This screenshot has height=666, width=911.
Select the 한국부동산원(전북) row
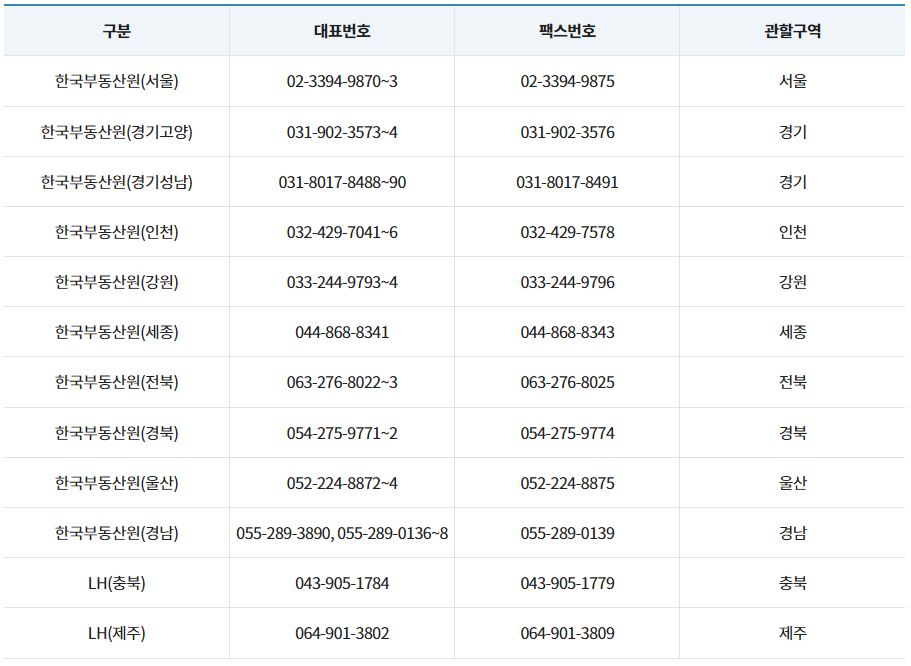118,382
